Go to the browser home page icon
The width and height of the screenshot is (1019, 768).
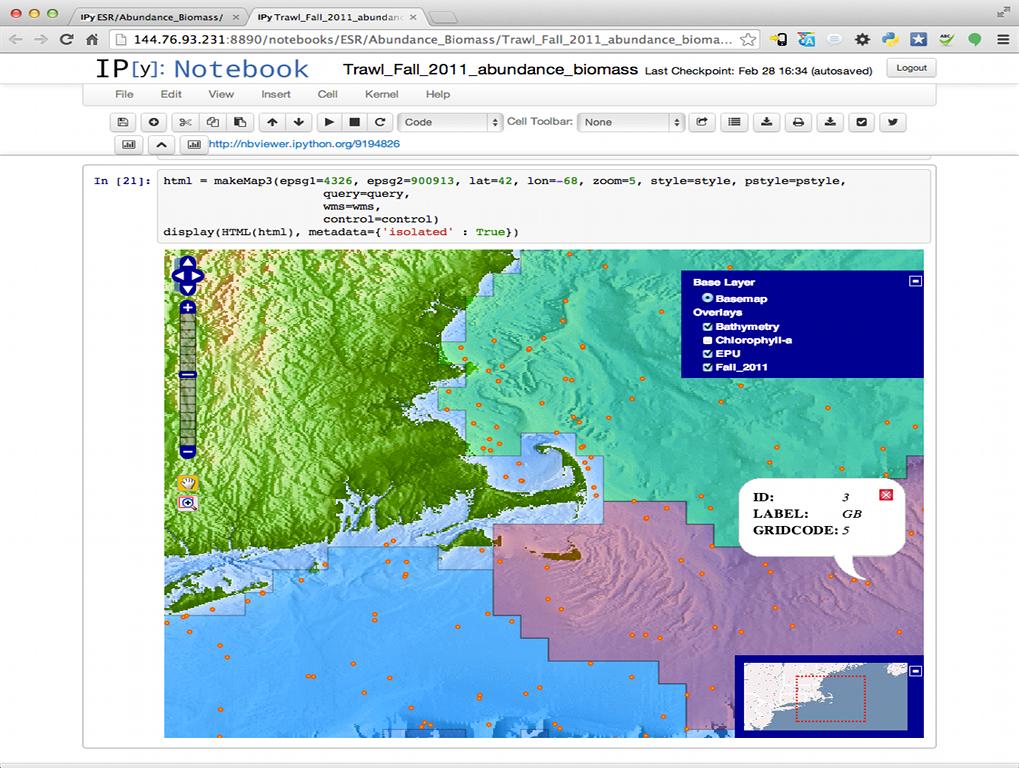92,40
